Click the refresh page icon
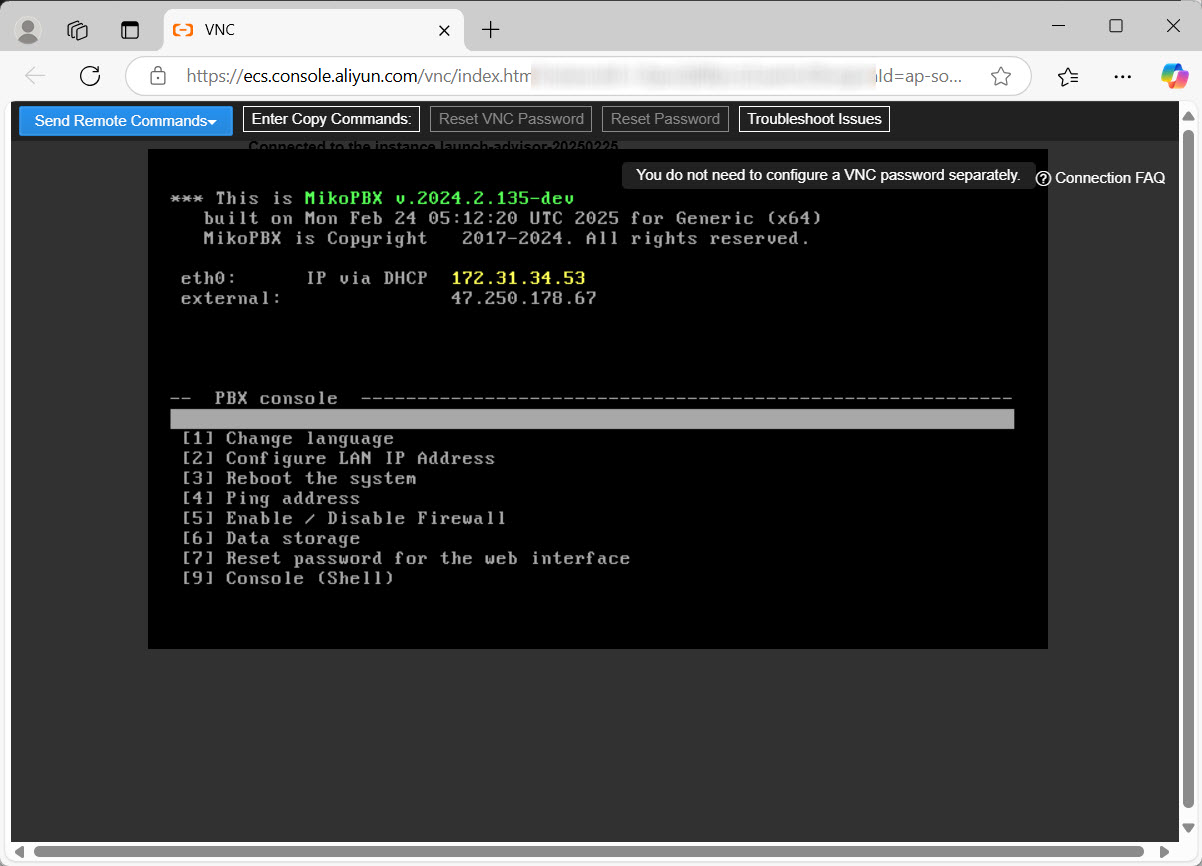 90,76
